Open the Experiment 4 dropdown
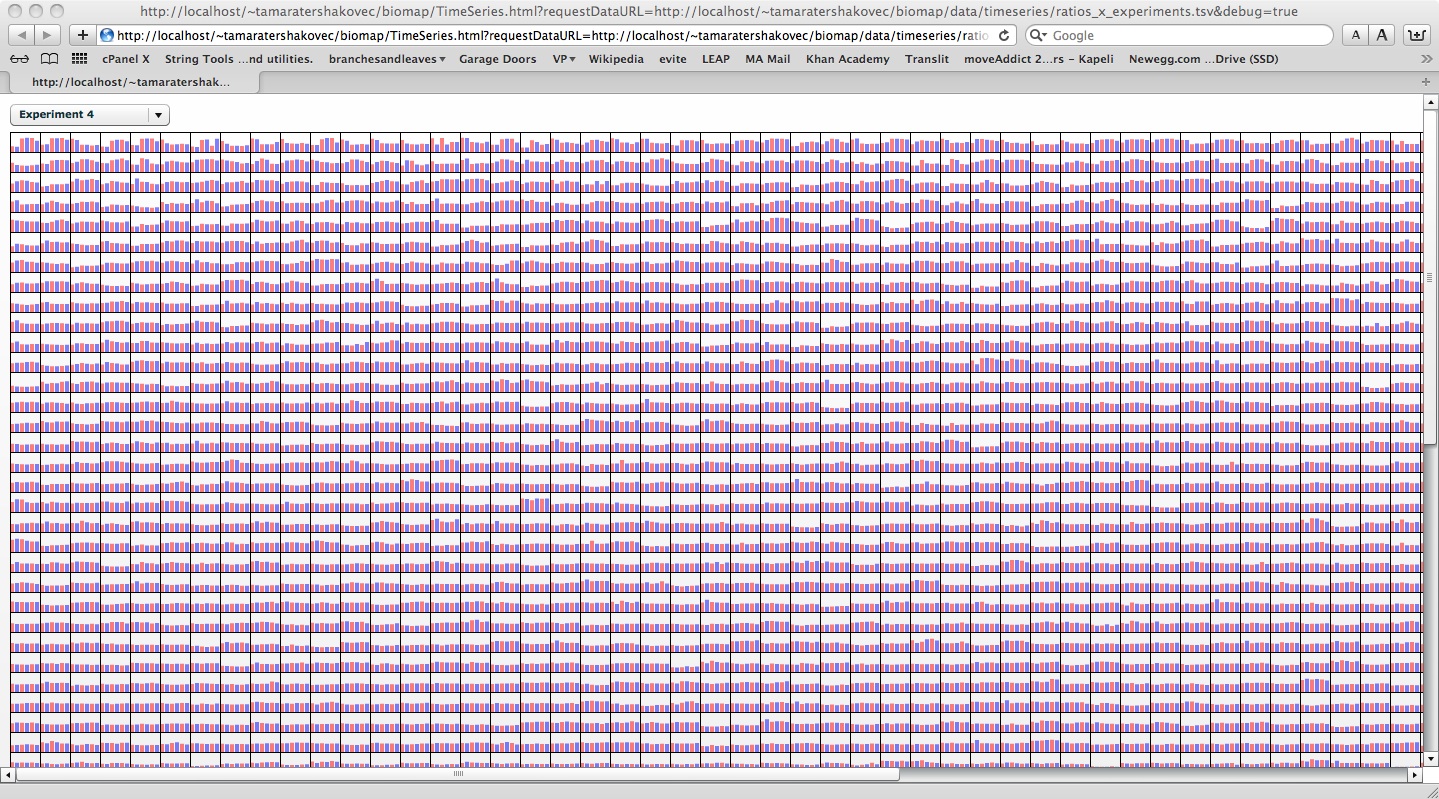The height and width of the screenshot is (799, 1439). click(x=90, y=115)
